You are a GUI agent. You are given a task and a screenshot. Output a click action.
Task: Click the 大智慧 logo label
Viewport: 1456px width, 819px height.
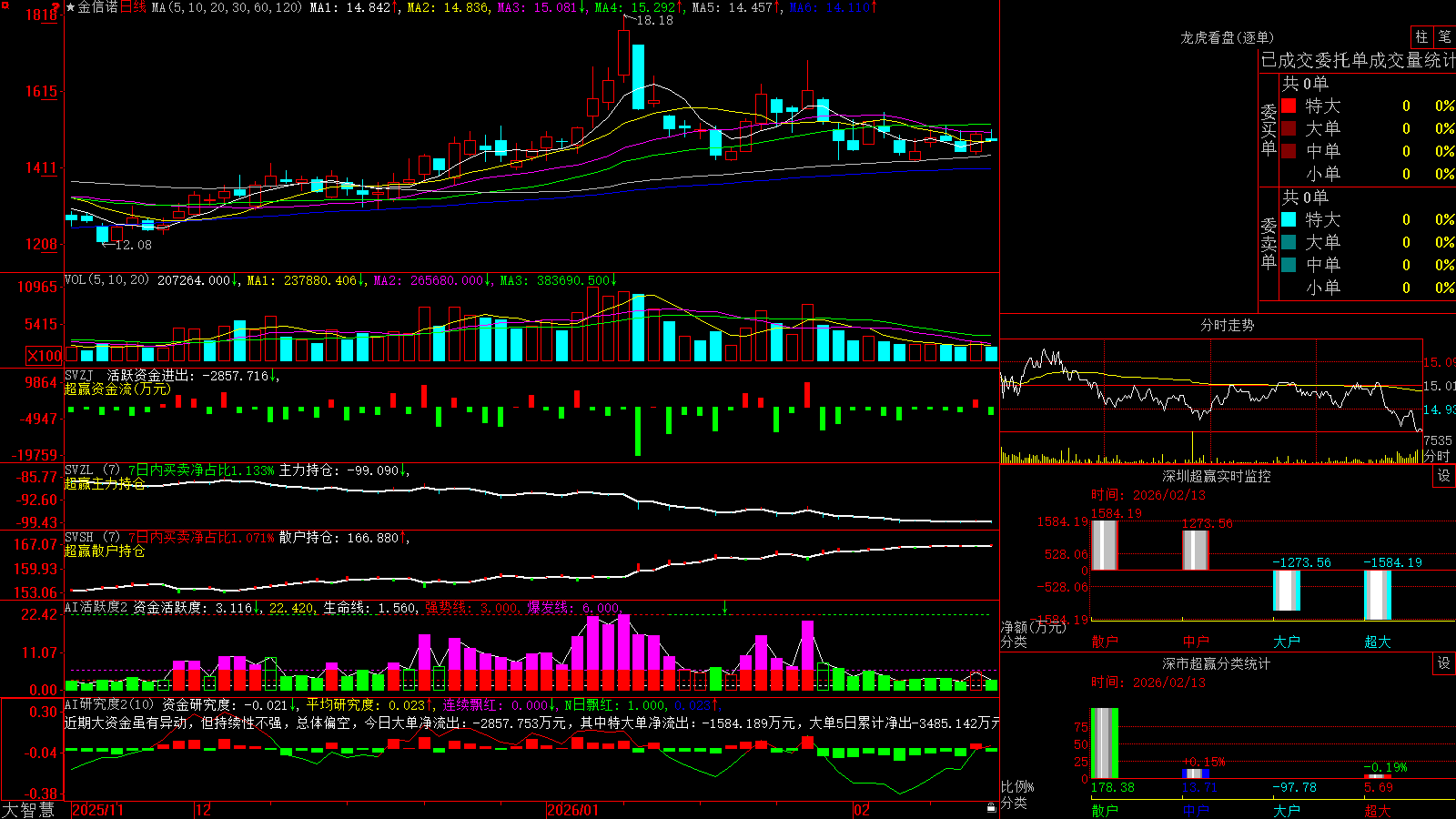[28, 810]
